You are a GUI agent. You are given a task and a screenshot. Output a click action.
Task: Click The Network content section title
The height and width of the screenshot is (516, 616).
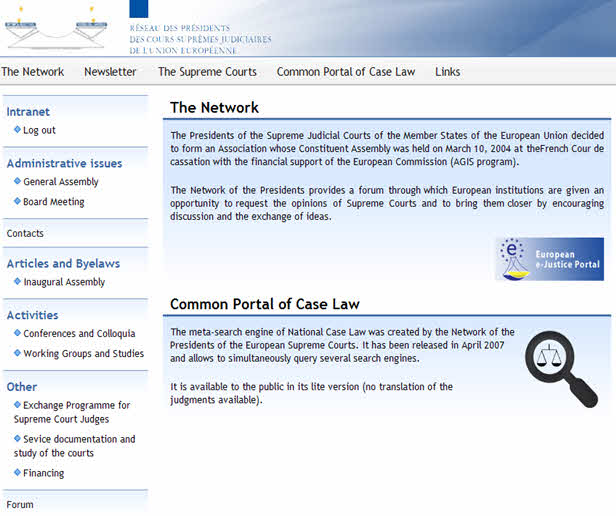214,107
